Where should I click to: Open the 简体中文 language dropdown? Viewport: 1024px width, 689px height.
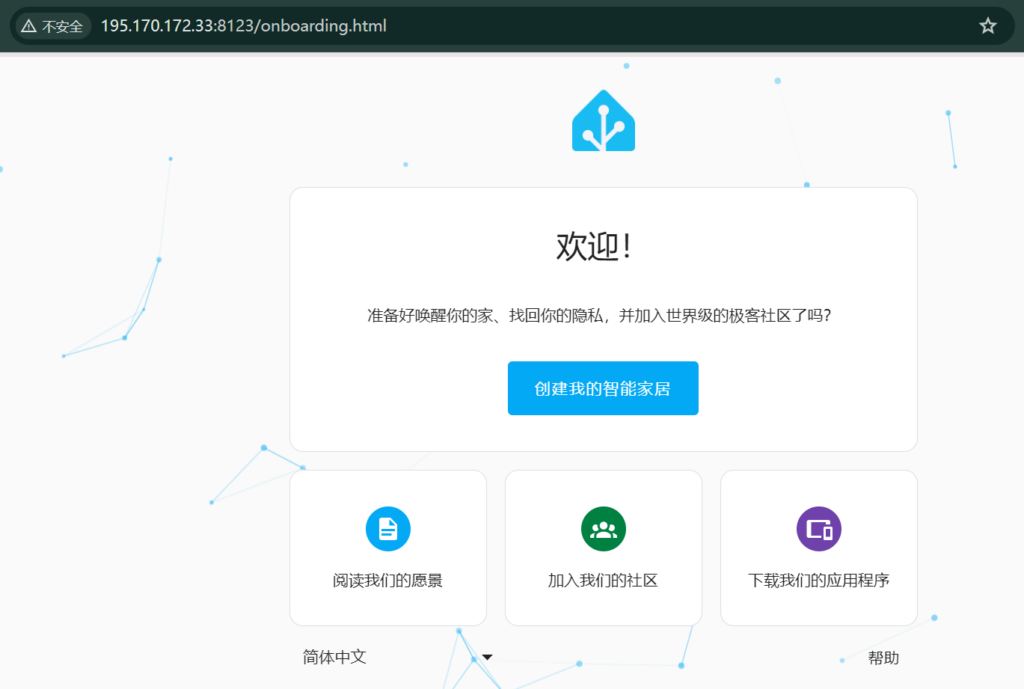(397, 657)
